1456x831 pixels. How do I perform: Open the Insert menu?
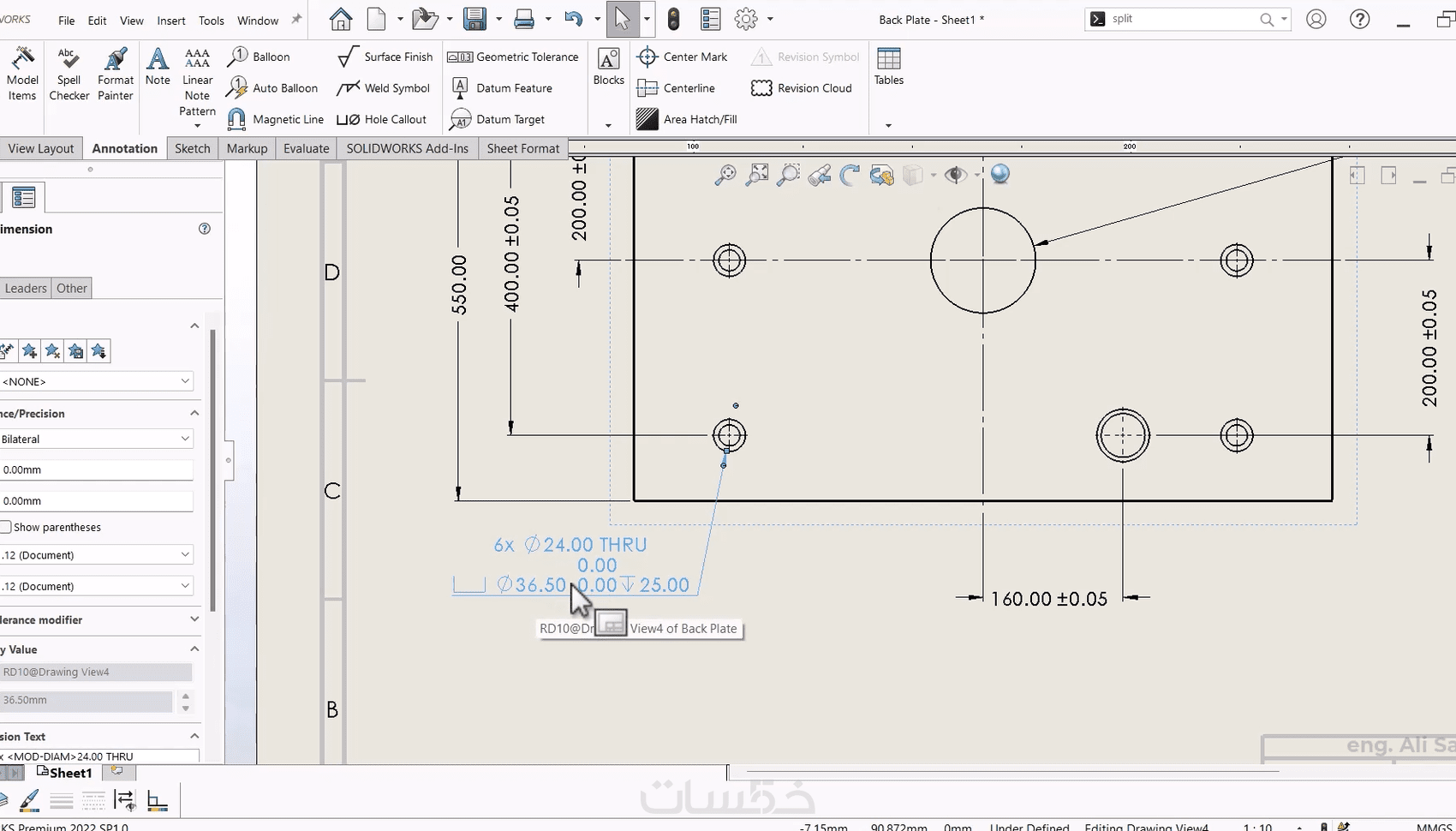pos(170,21)
